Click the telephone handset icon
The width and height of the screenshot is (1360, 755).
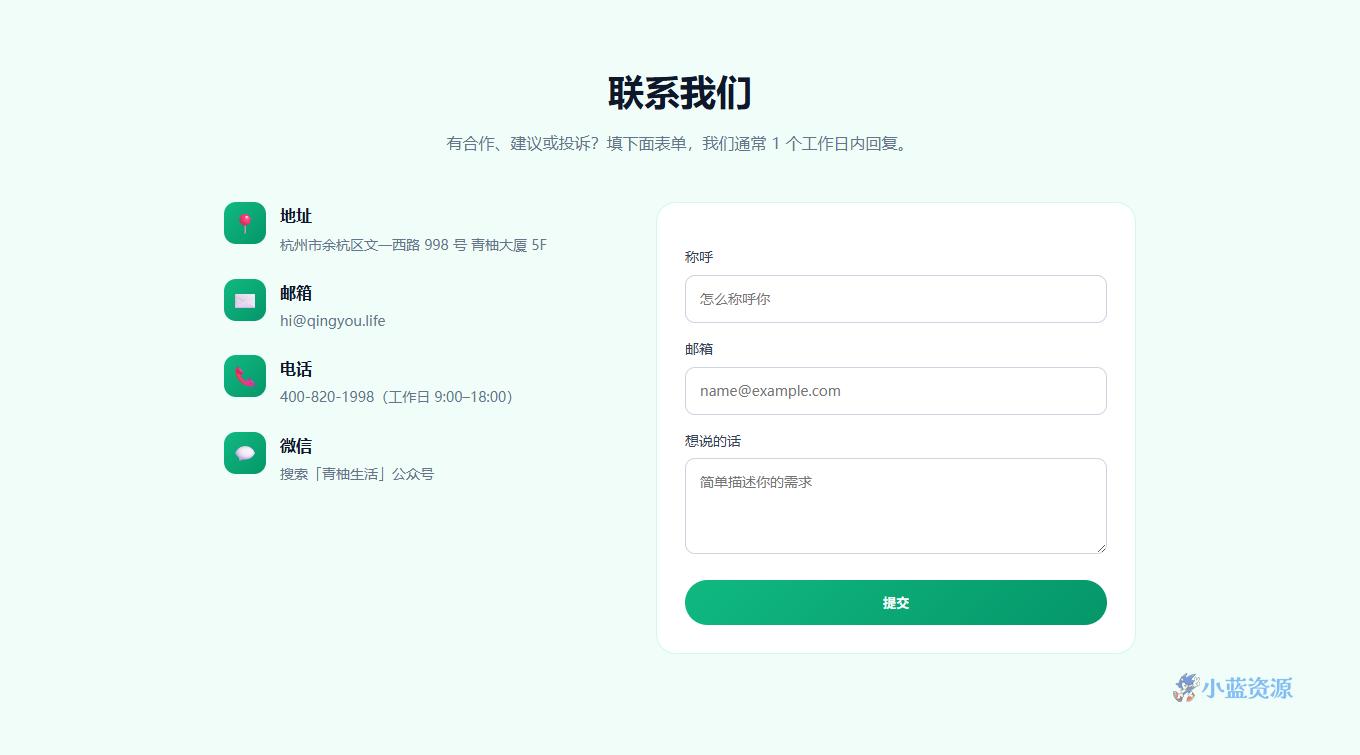pyautogui.click(x=245, y=376)
